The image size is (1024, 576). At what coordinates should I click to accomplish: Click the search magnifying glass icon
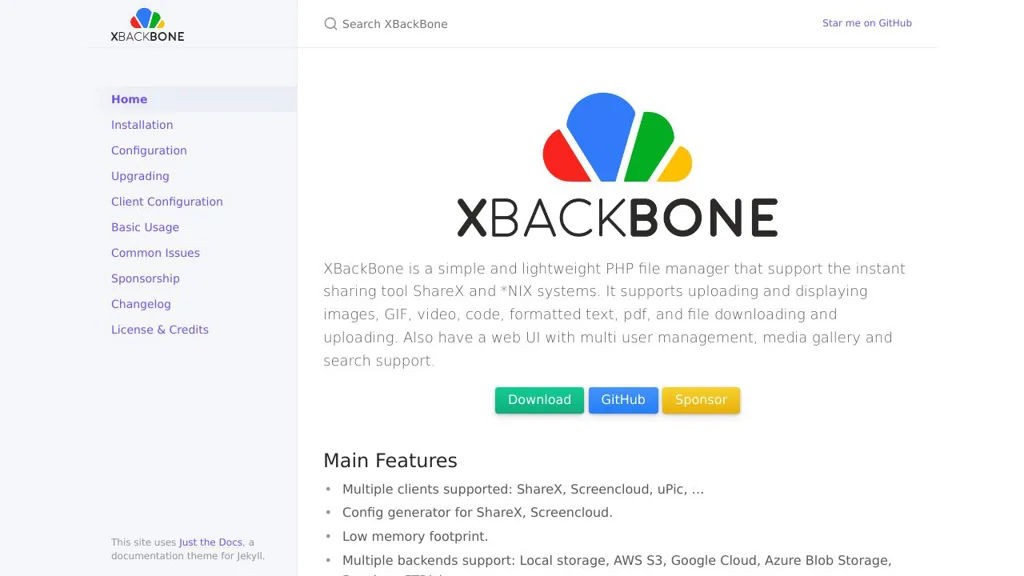[330, 23]
